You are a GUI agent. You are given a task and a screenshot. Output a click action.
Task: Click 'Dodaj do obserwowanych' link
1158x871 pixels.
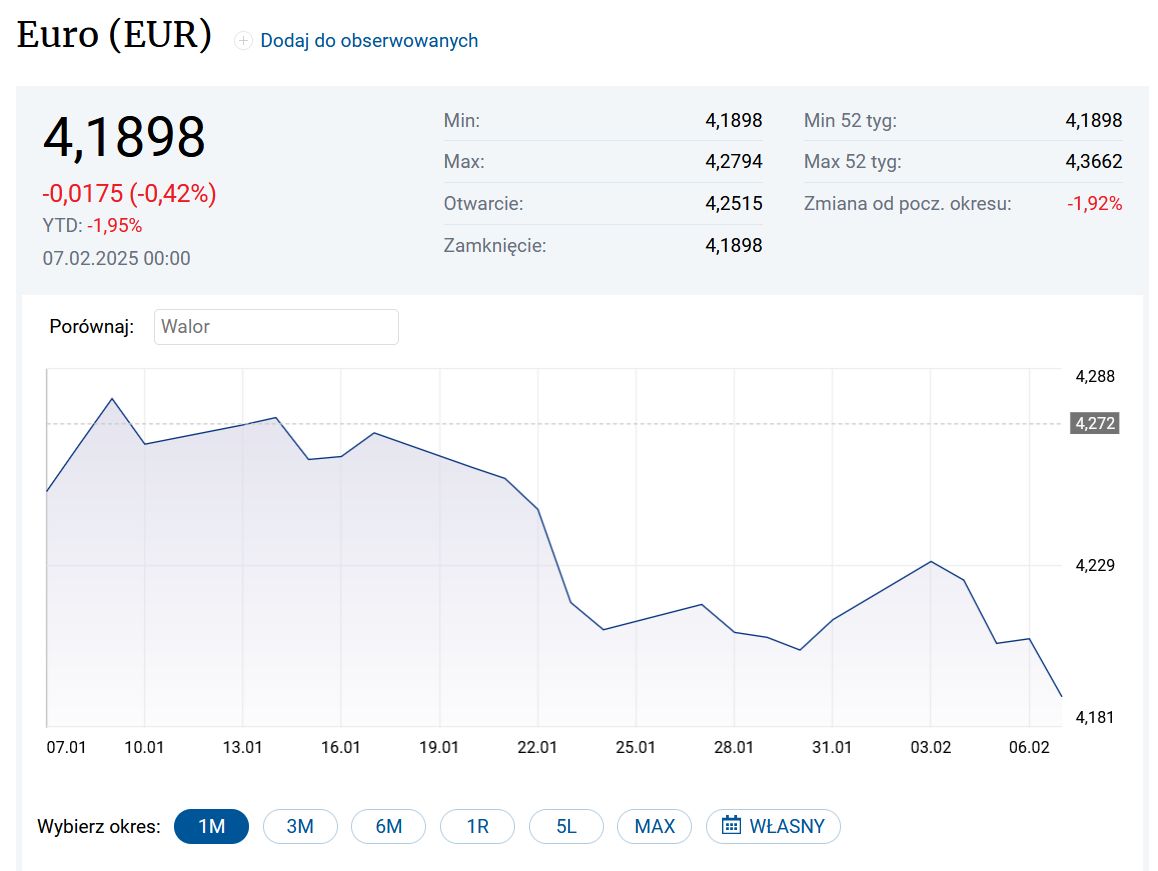pyautogui.click(x=368, y=40)
